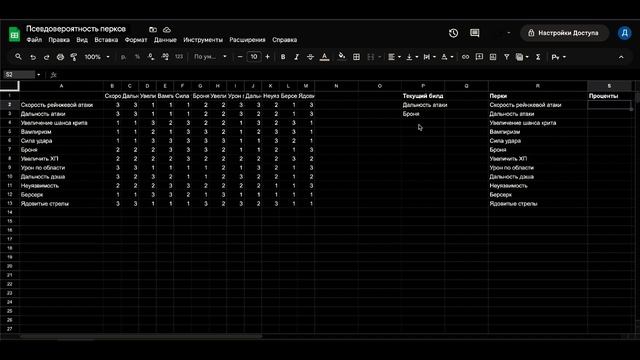Decrease decimal places
The width and height of the screenshot is (640, 360).
pos(151,57)
